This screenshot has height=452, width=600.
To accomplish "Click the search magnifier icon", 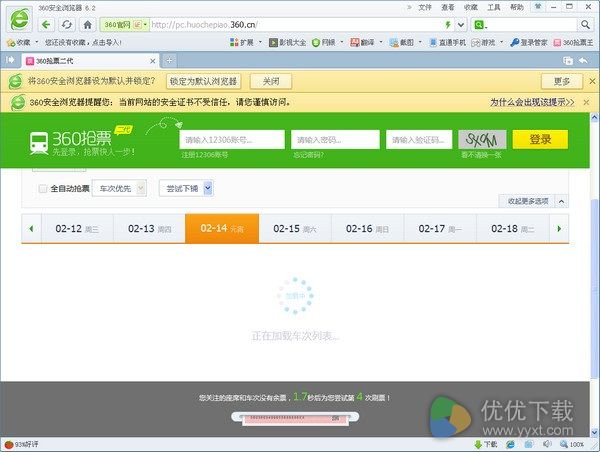I will click(585, 25).
